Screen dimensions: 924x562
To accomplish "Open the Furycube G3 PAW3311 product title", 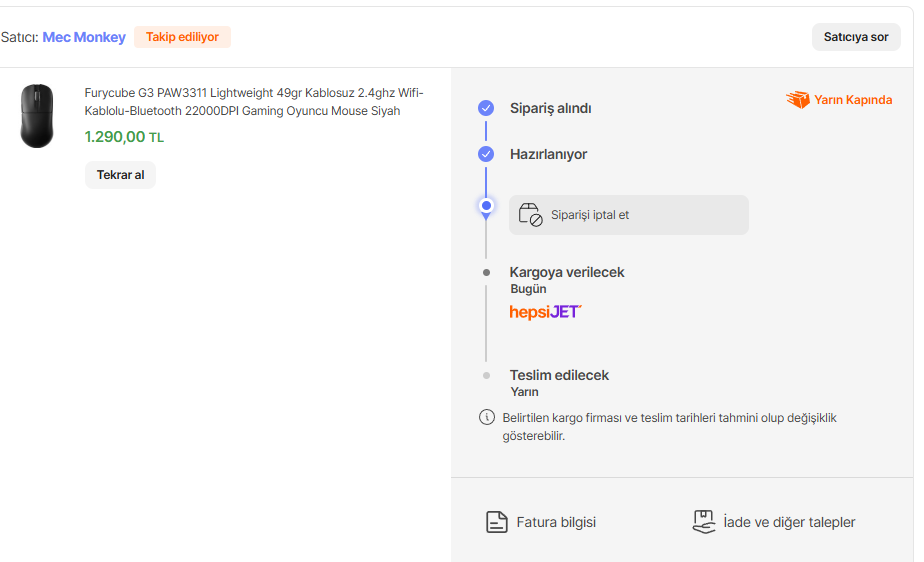I will 254,102.
